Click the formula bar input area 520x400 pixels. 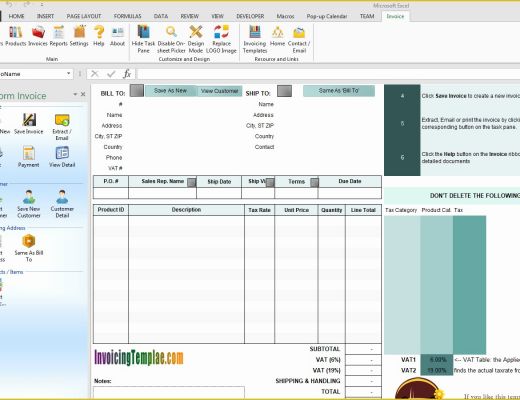pos(328,74)
